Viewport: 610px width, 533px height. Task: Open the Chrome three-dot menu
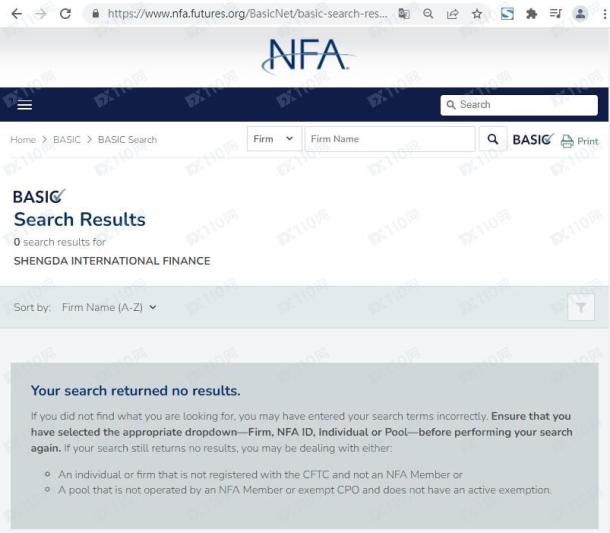(x=604, y=14)
